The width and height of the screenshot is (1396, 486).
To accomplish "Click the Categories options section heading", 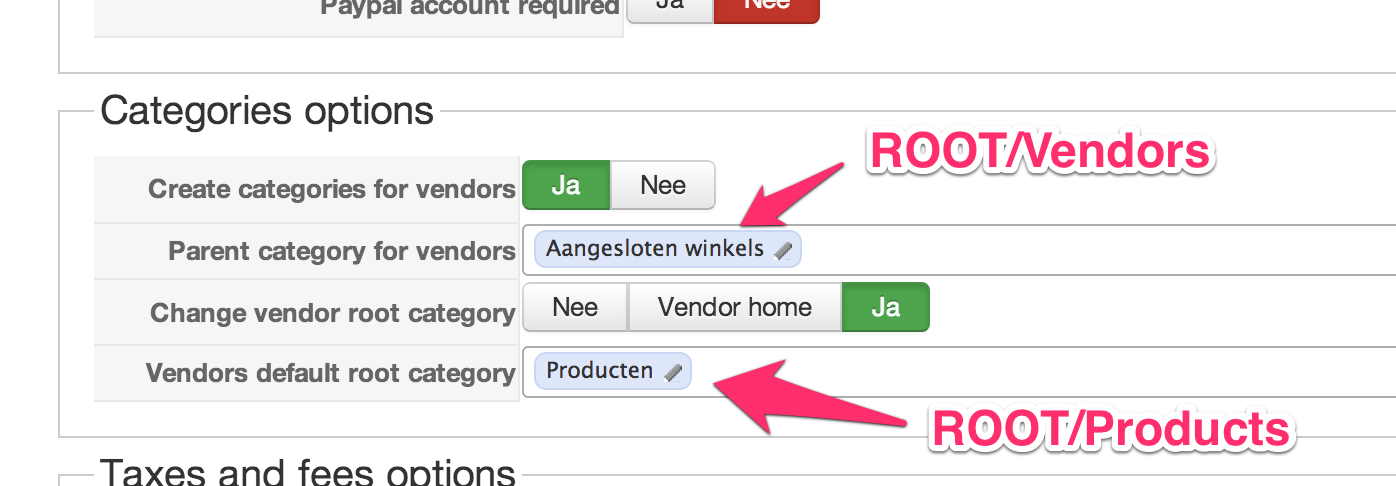I will pos(267,110).
